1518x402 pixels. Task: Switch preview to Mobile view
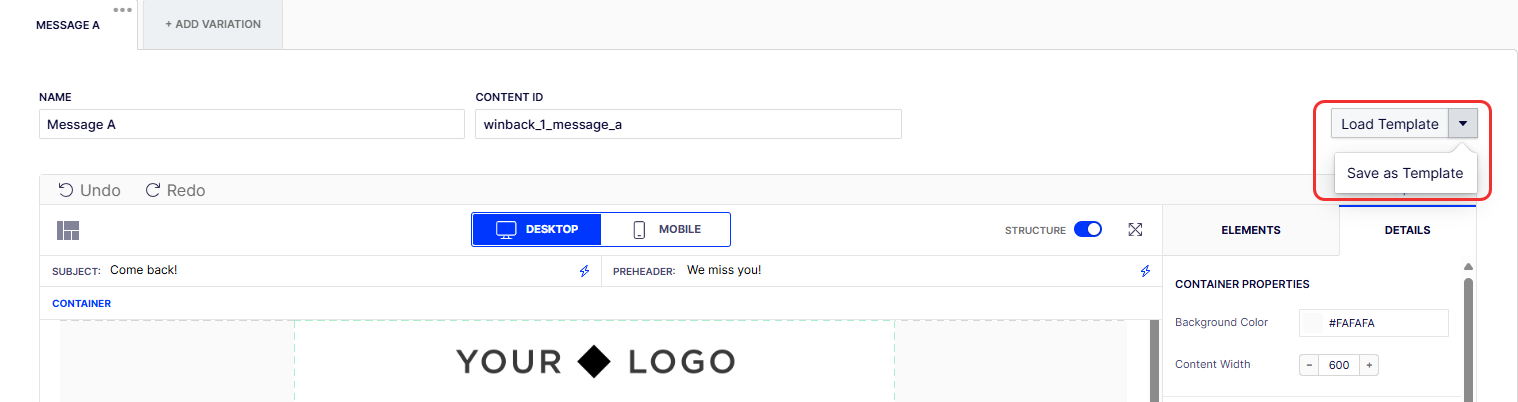pos(666,229)
